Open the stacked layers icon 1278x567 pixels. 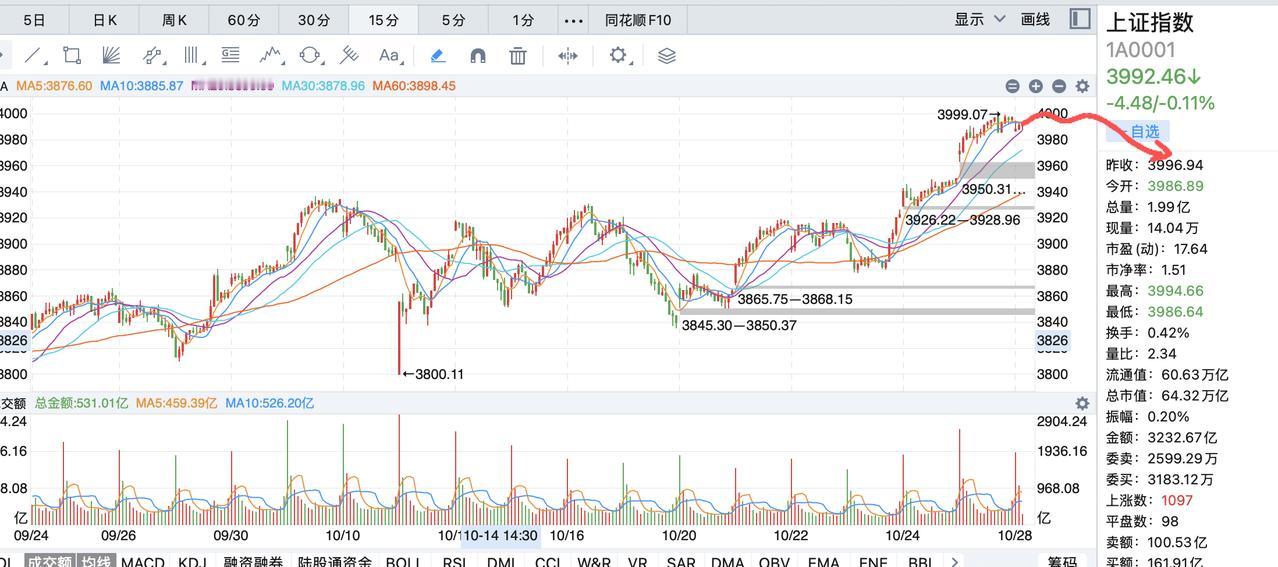pos(667,55)
